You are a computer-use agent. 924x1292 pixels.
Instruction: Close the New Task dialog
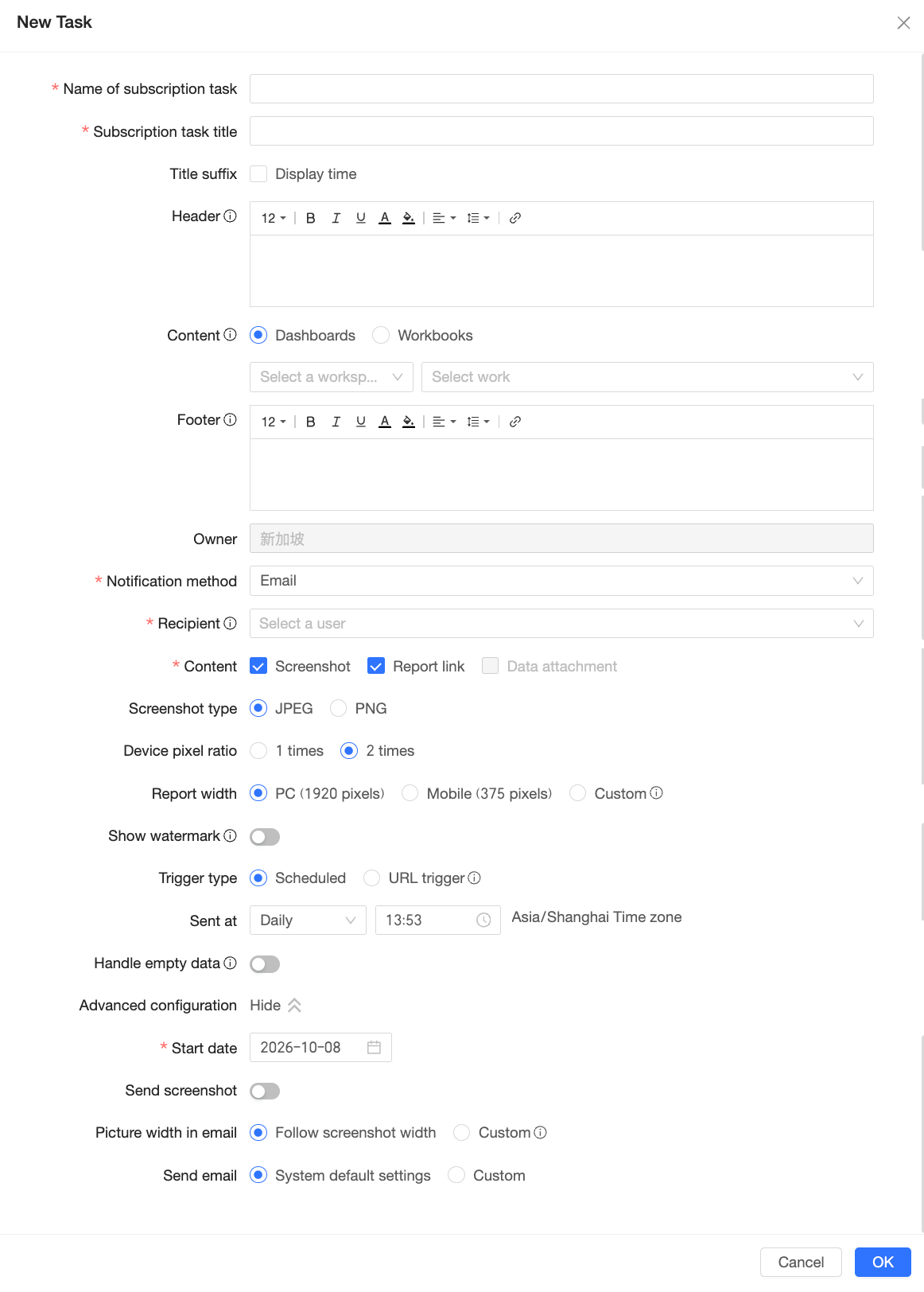click(x=903, y=23)
